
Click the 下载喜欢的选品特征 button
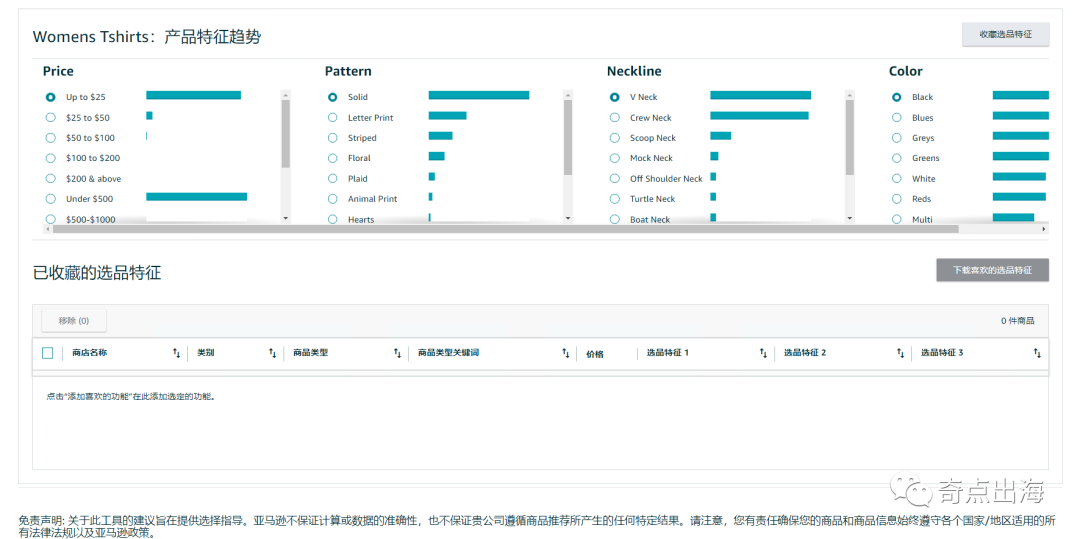coord(991,270)
